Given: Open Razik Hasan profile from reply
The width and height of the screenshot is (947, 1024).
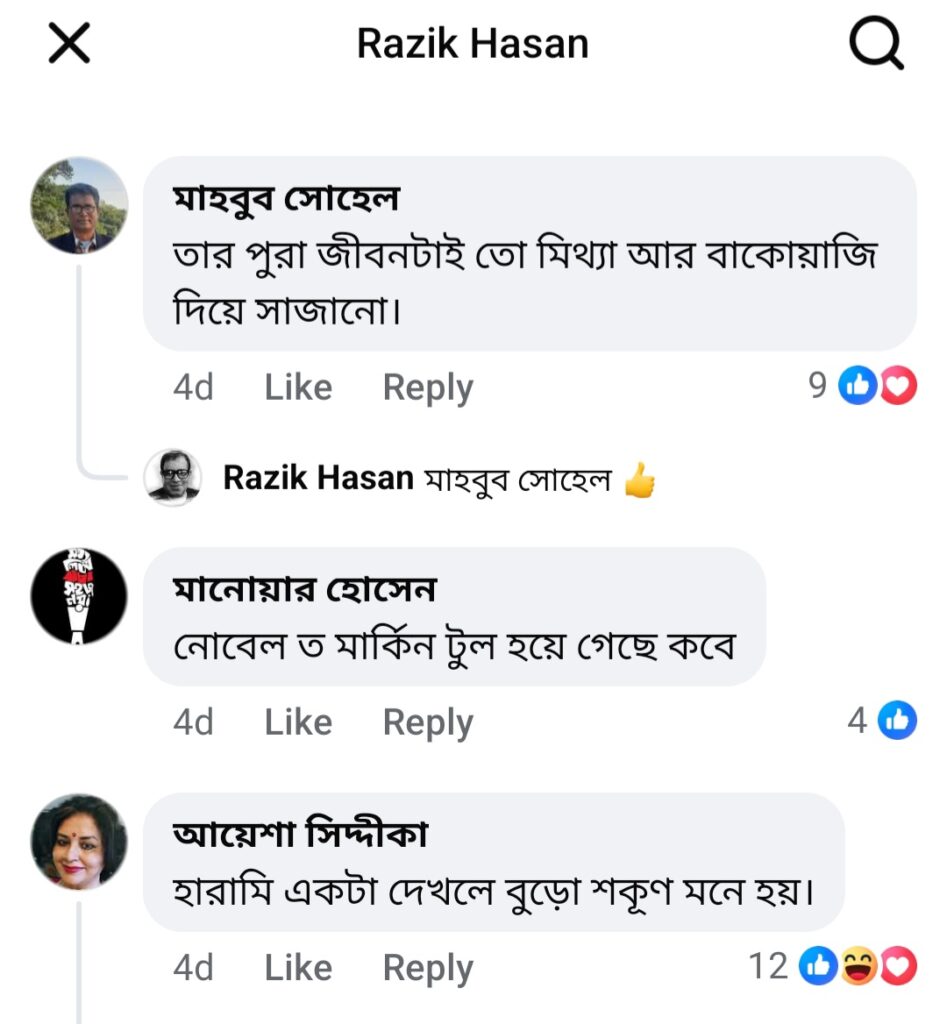Looking at the screenshot, I should point(318,478).
